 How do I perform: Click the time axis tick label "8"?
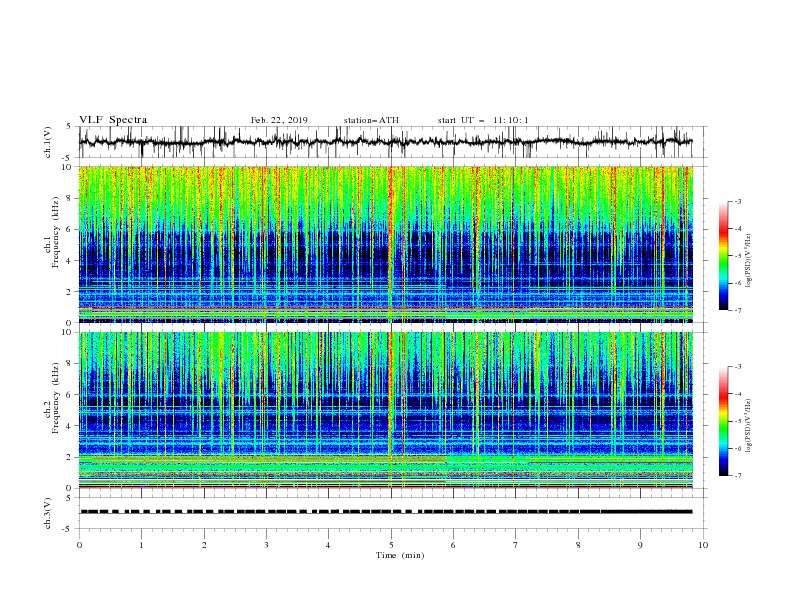578,545
